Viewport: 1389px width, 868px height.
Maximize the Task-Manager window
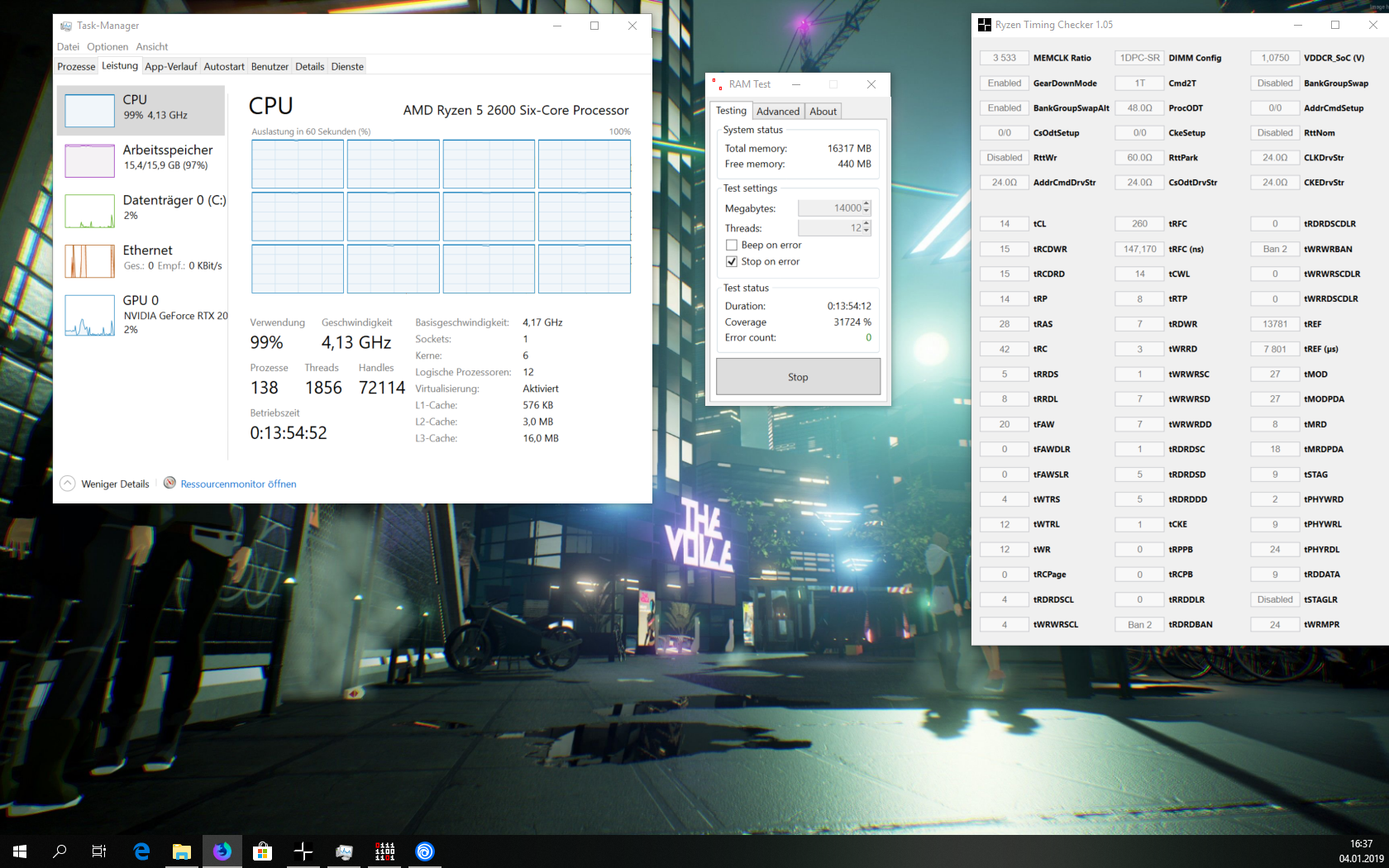[594, 26]
